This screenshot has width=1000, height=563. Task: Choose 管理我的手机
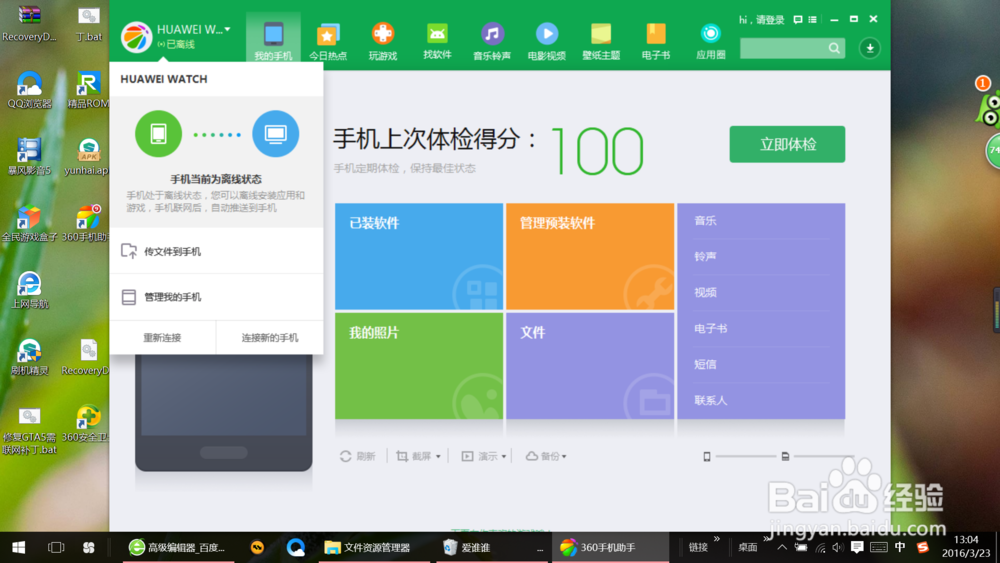coord(216,297)
